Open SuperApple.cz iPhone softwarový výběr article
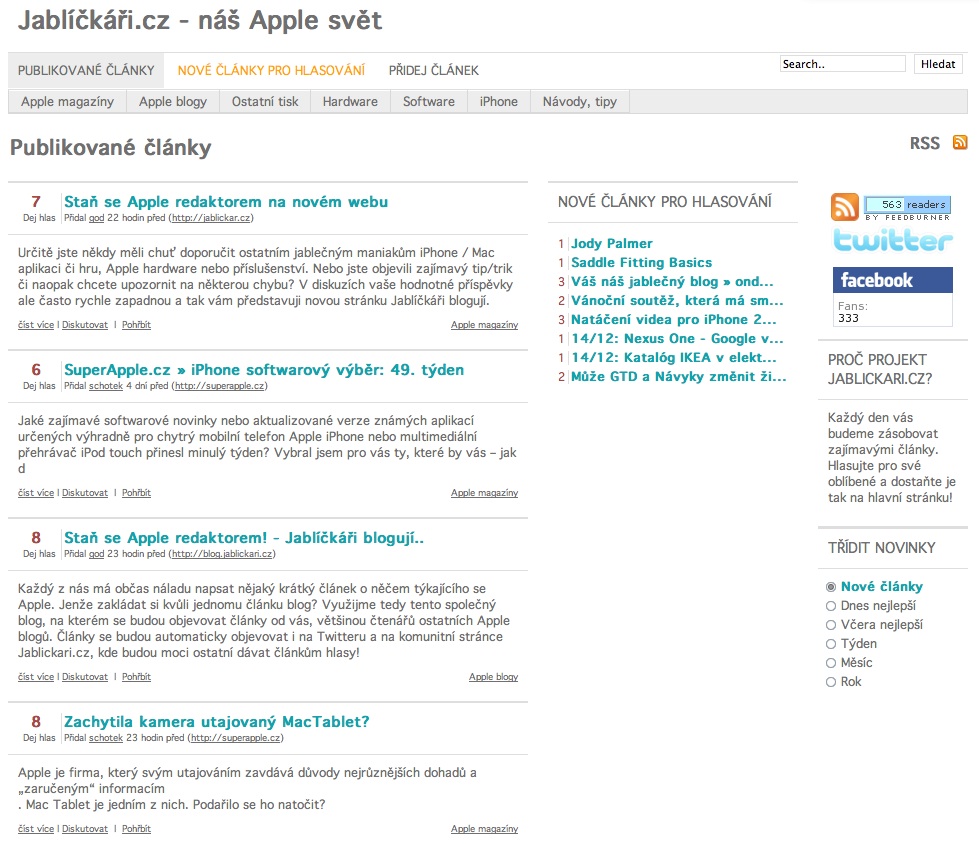This screenshot has height=844, width=979. [264, 370]
